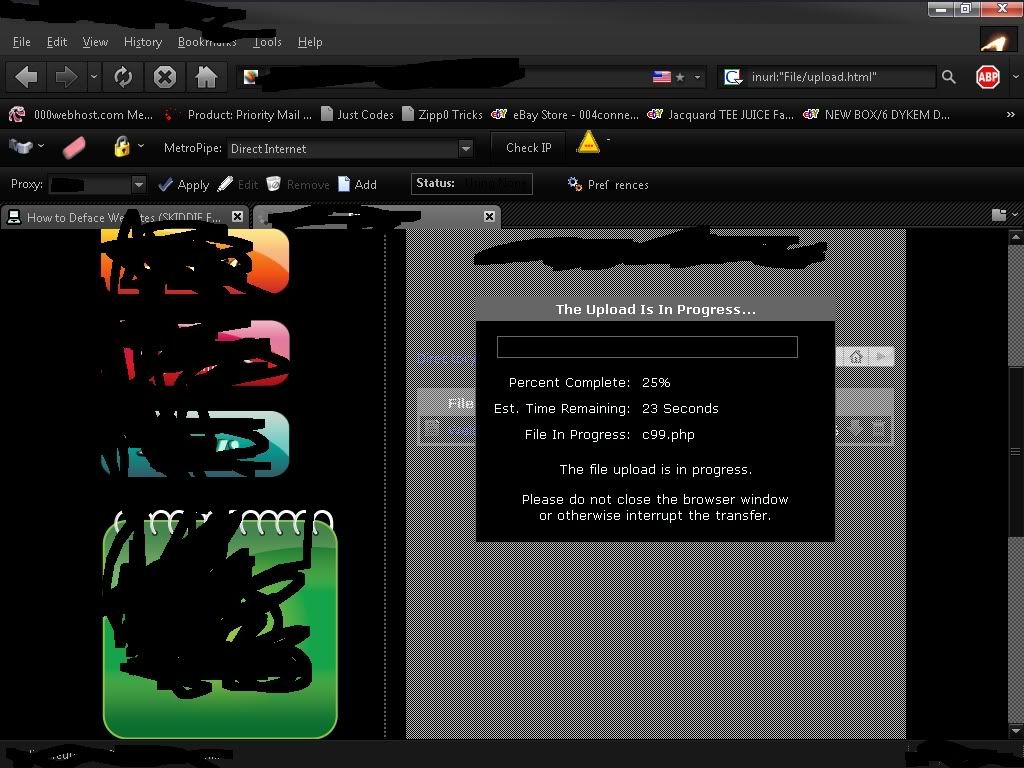Image resolution: width=1024 pixels, height=768 pixels.
Task: Stop loading the page
Action: (165, 77)
